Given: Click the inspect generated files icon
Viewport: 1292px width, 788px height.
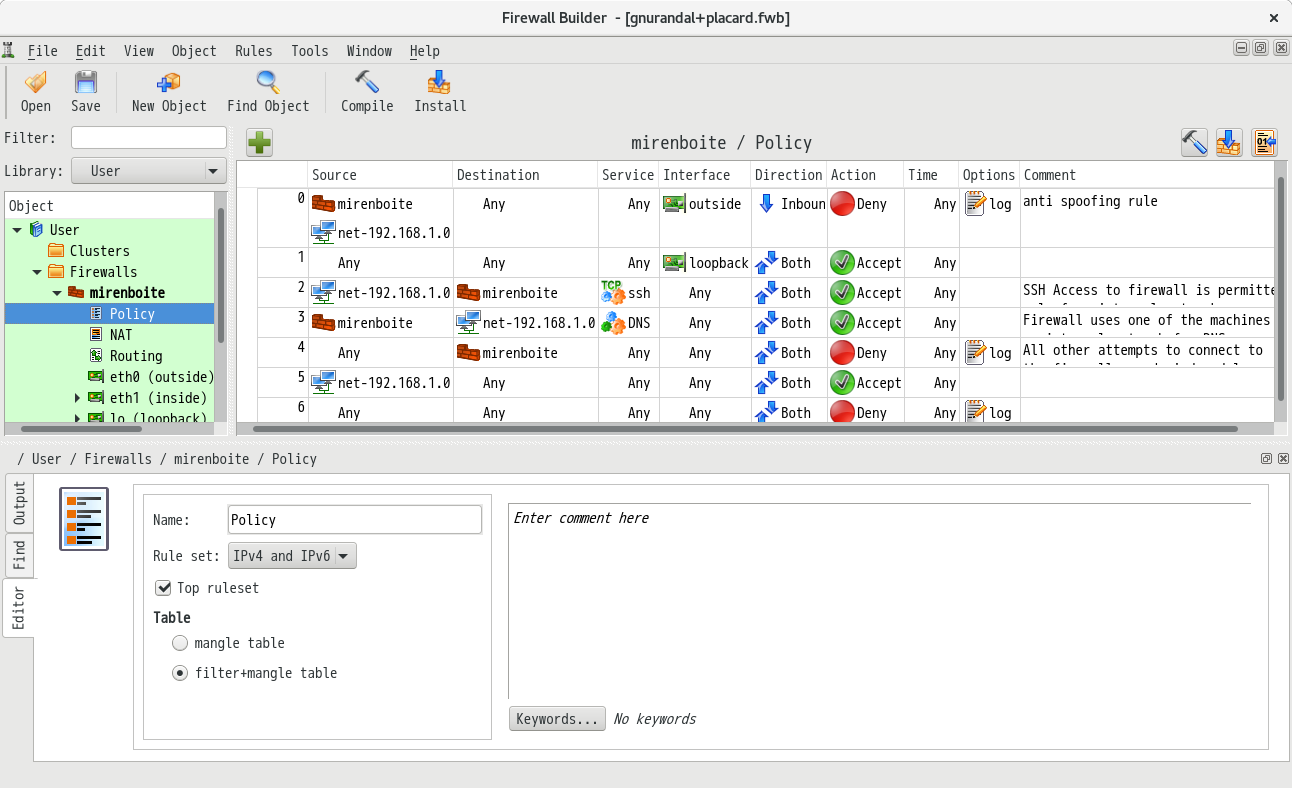Looking at the screenshot, I should click(1264, 143).
